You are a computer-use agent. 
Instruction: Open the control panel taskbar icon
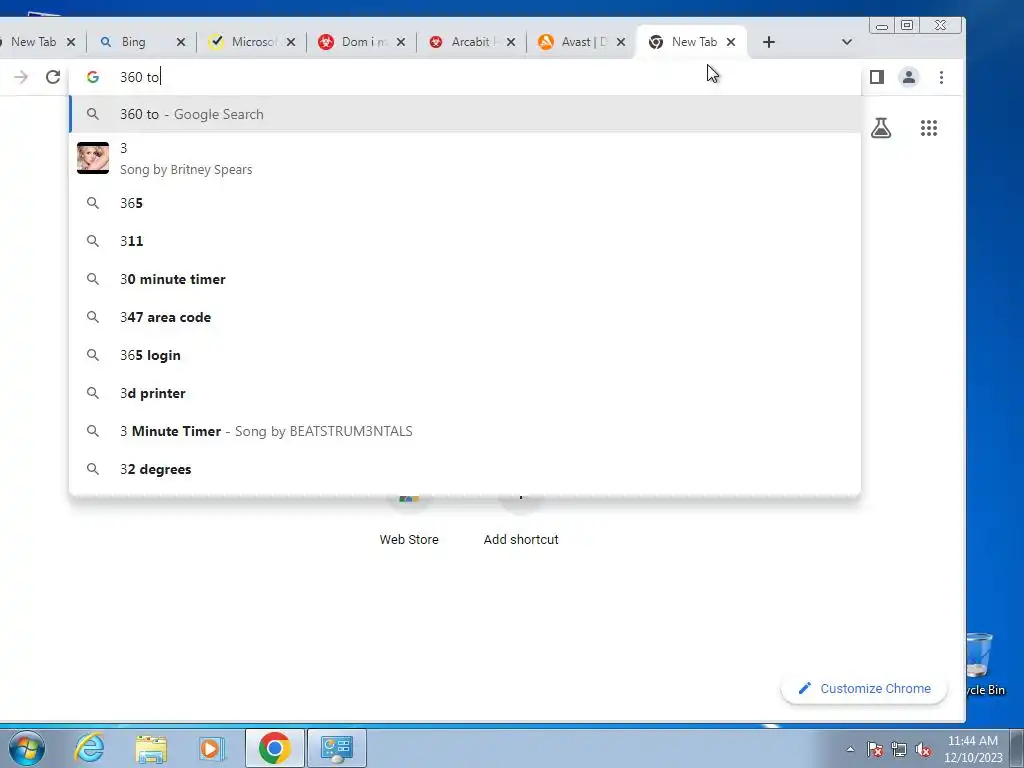337,748
